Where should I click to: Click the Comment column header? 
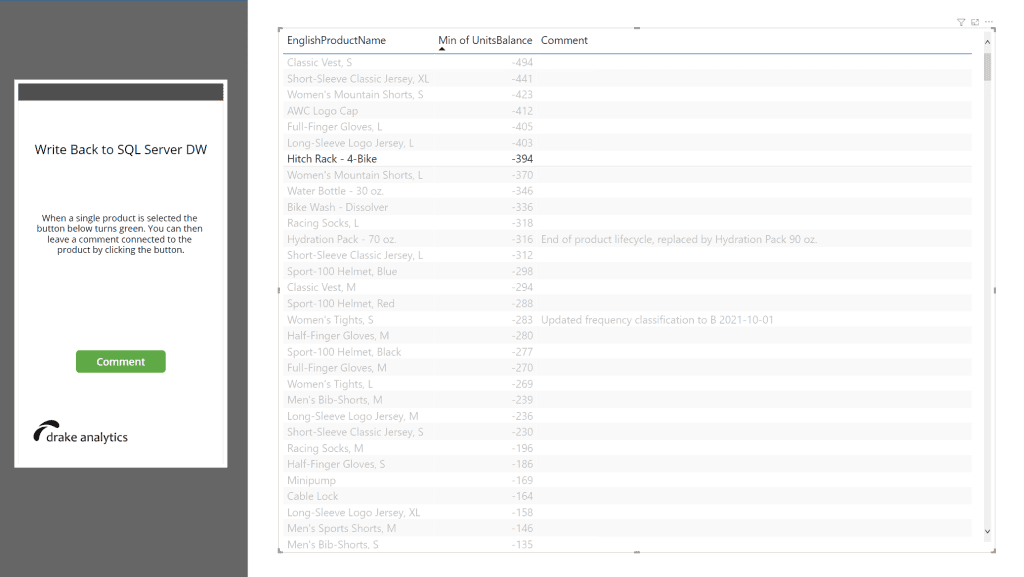564,40
